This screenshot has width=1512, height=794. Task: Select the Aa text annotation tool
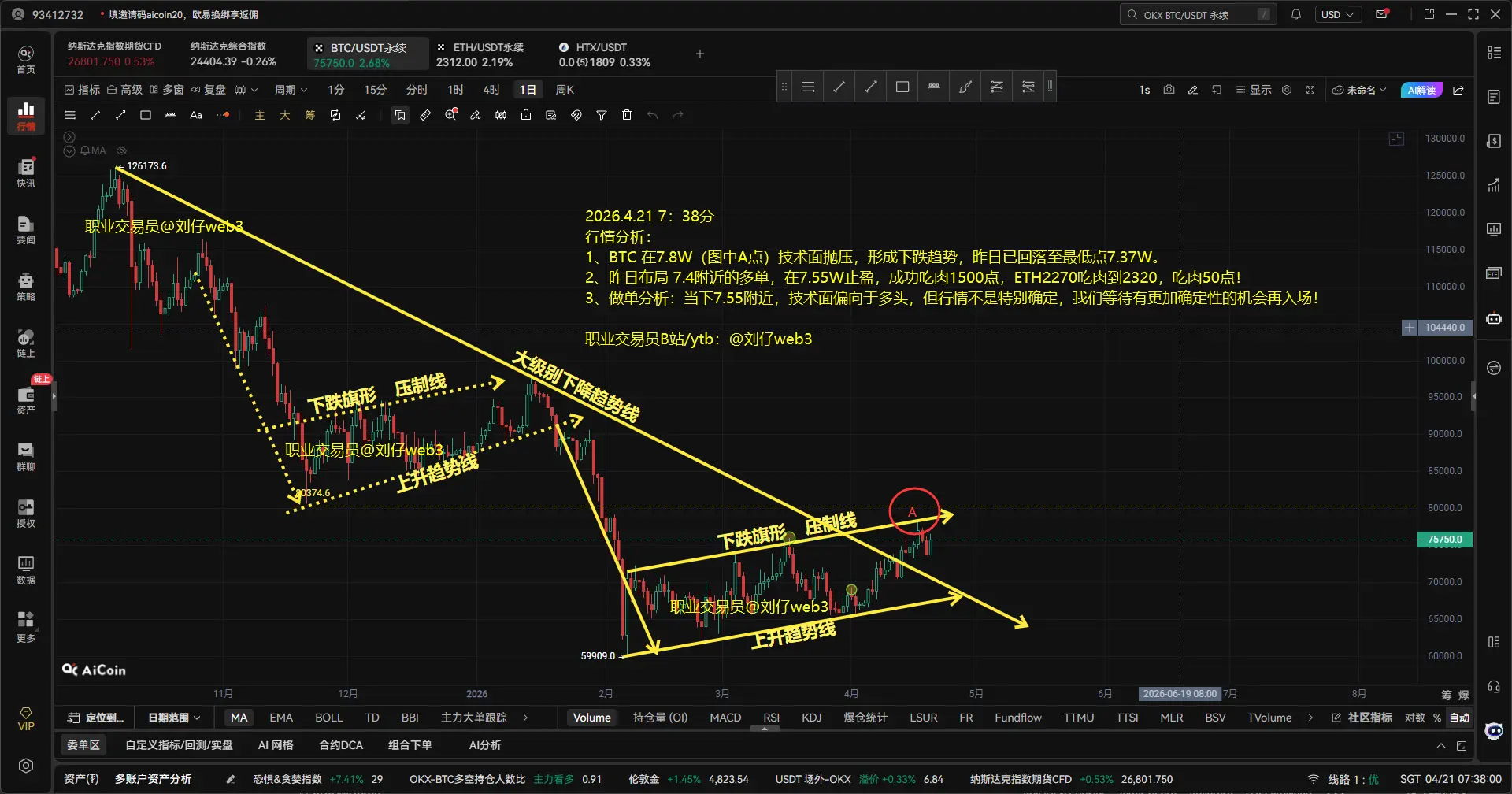[x=196, y=115]
